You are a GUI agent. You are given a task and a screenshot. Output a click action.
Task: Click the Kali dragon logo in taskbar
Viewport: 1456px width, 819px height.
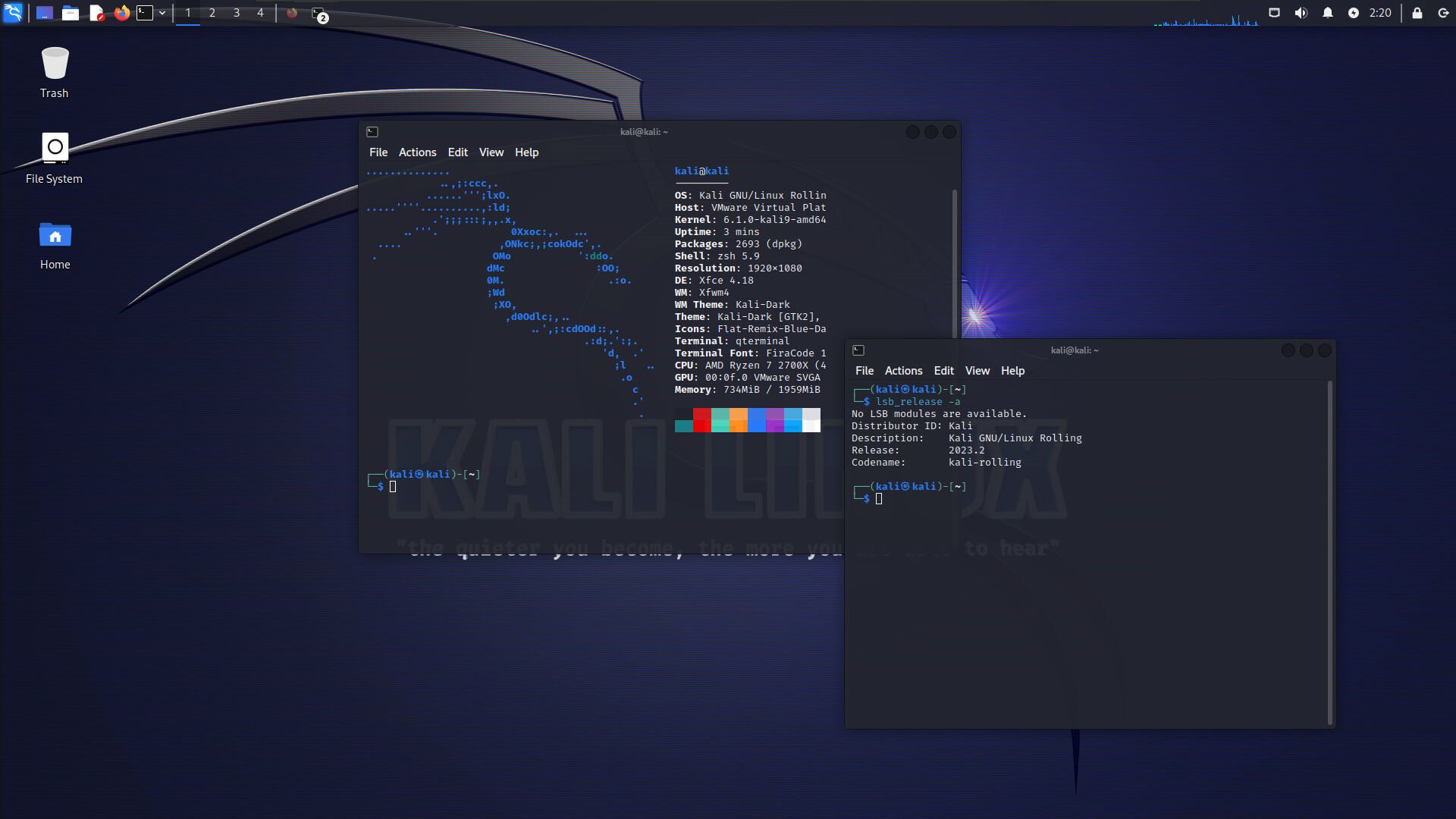[13, 12]
